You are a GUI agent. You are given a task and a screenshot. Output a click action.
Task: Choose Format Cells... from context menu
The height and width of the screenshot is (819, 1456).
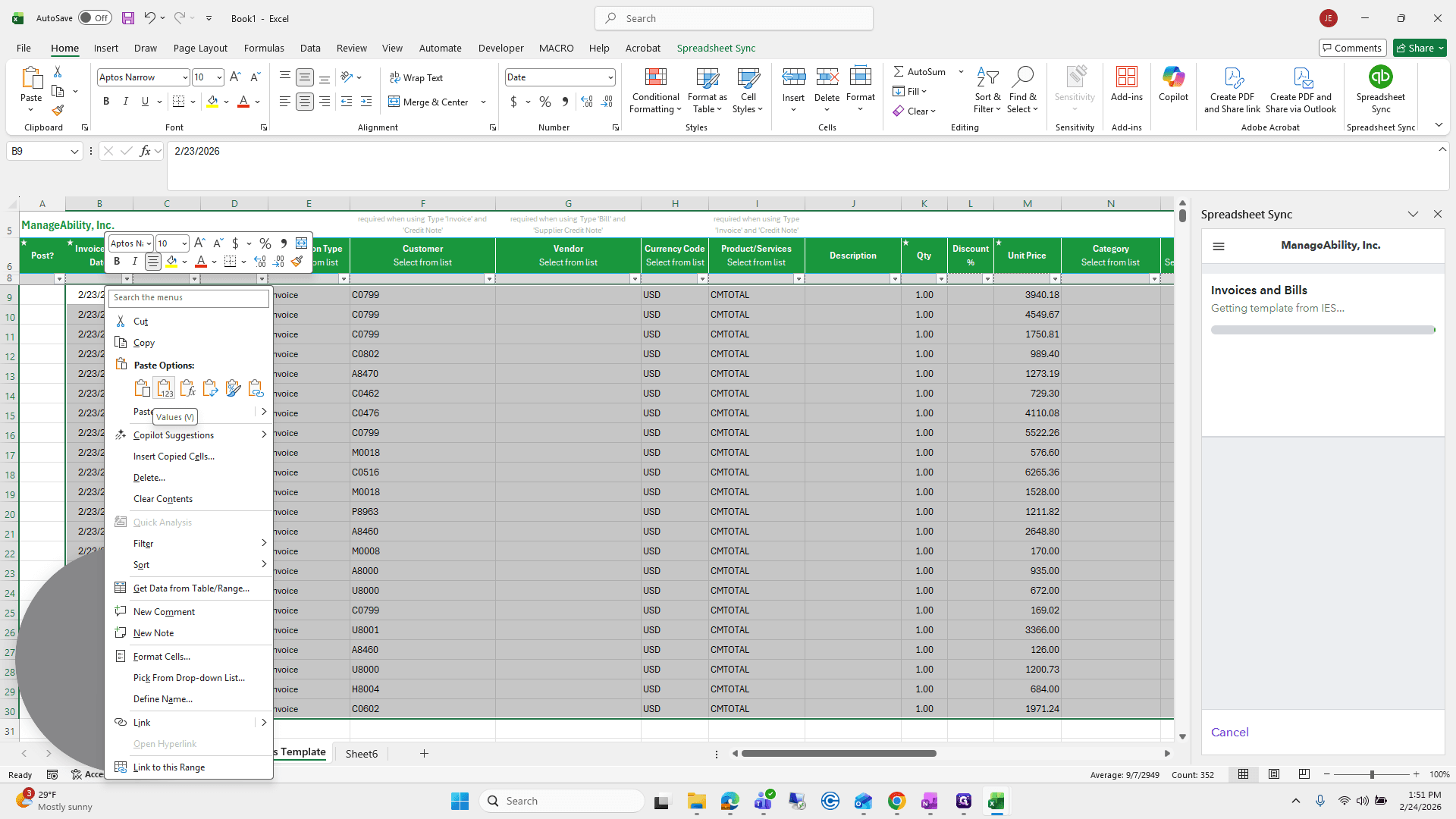(162, 657)
